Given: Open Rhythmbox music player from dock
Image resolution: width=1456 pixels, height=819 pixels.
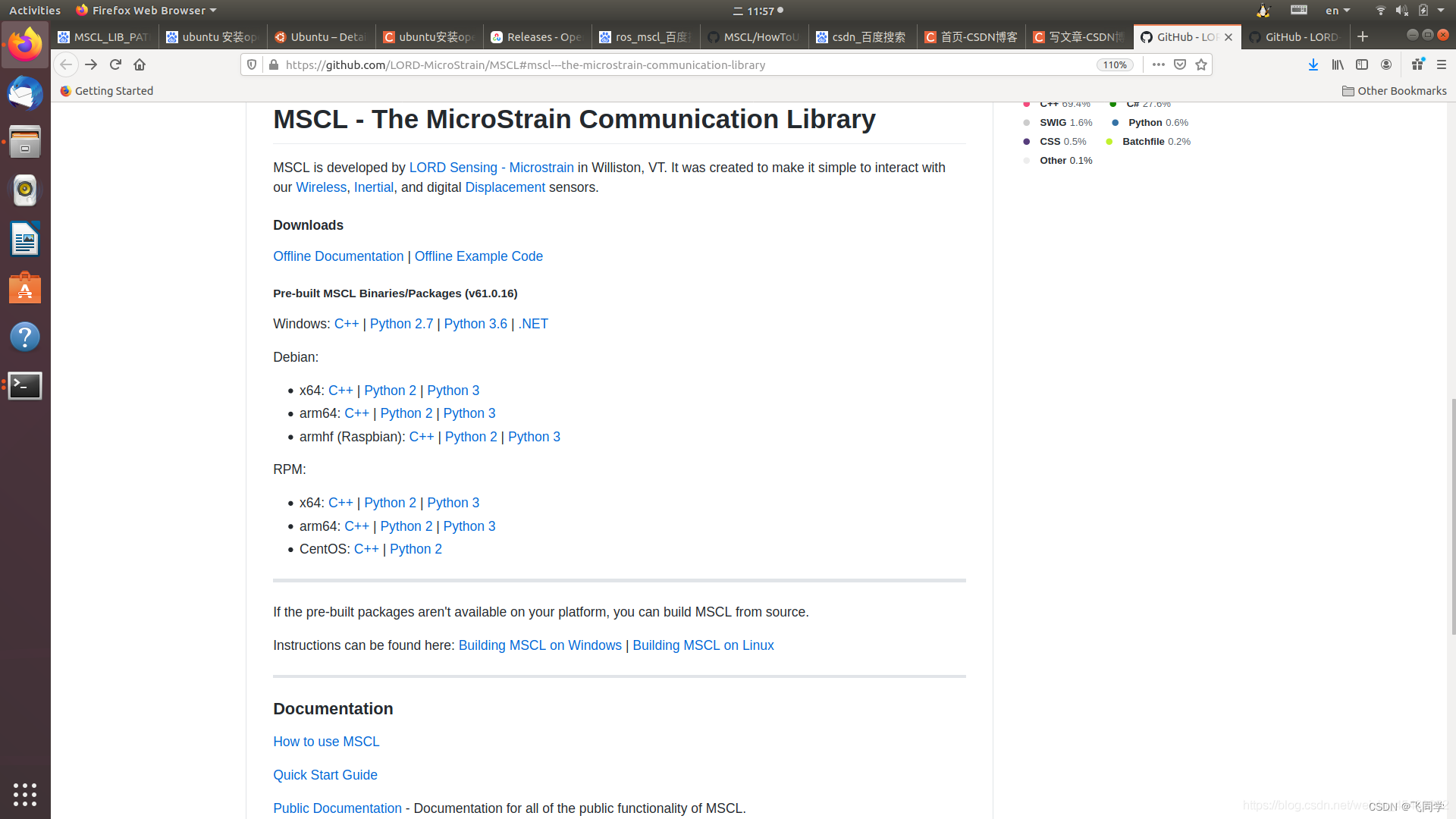Looking at the screenshot, I should coord(25,190).
